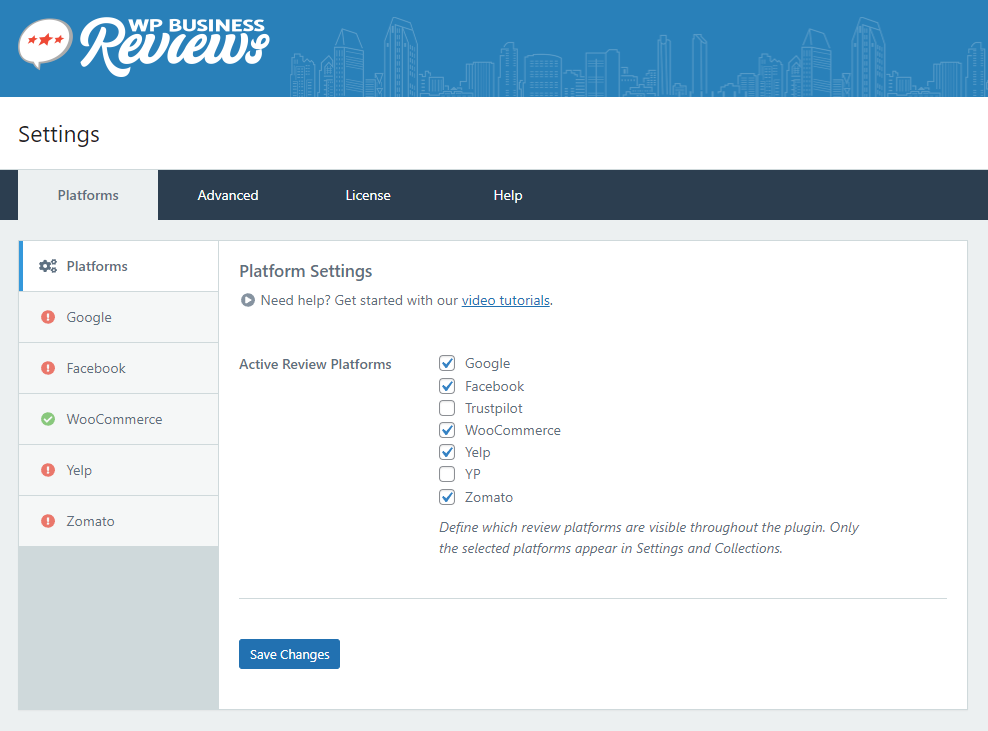Uncheck the Google review platform

tap(446, 363)
